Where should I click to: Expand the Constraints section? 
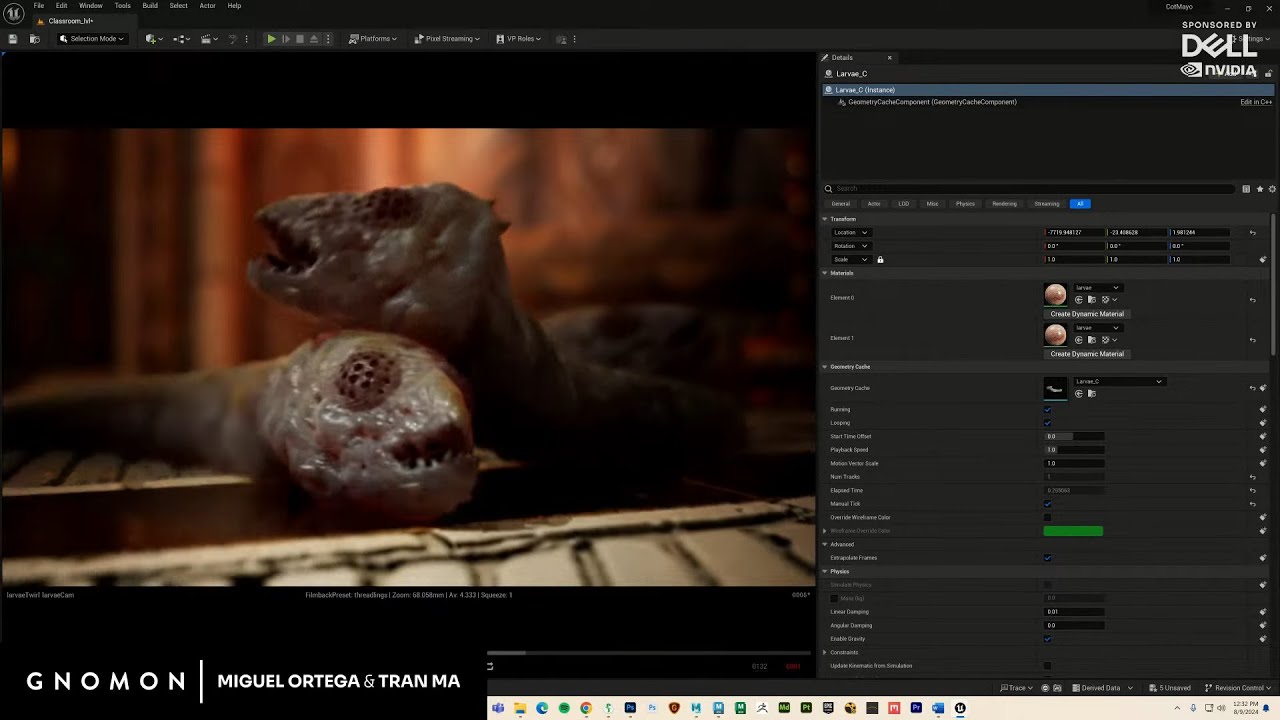[x=825, y=652]
